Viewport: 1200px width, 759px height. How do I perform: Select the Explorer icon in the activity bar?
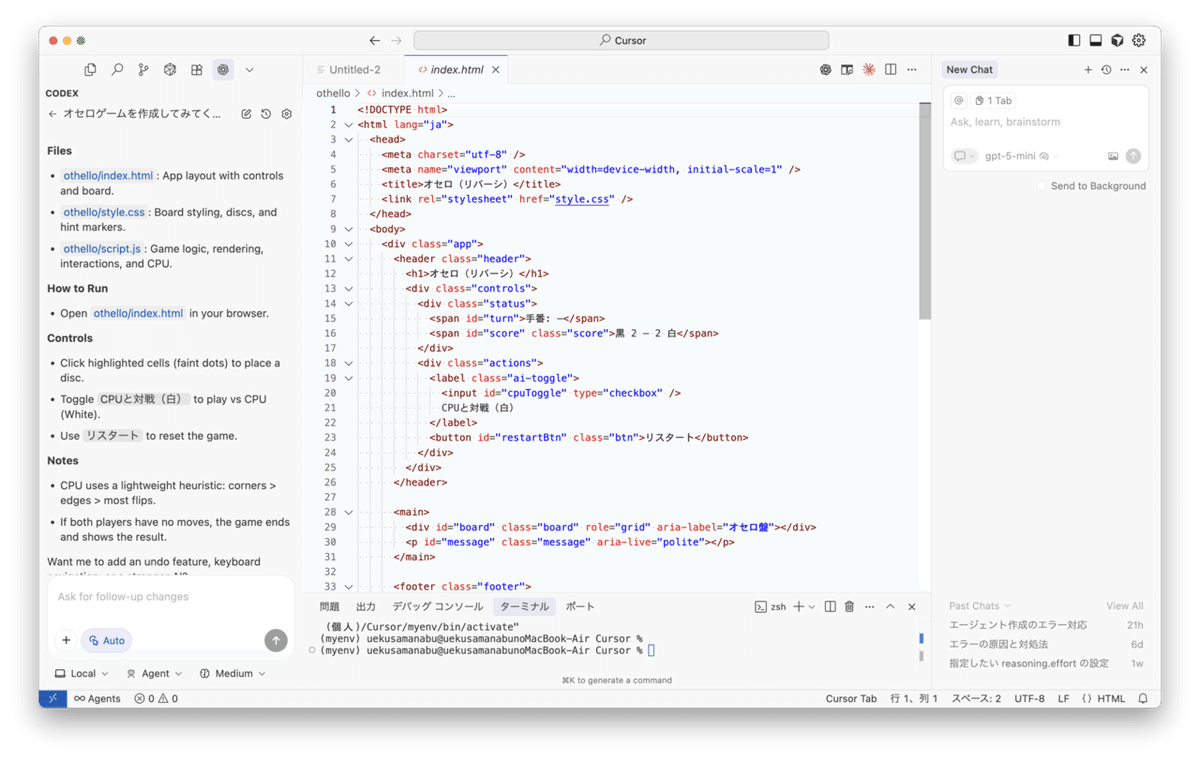pyautogui.click(x=90, y=70)
